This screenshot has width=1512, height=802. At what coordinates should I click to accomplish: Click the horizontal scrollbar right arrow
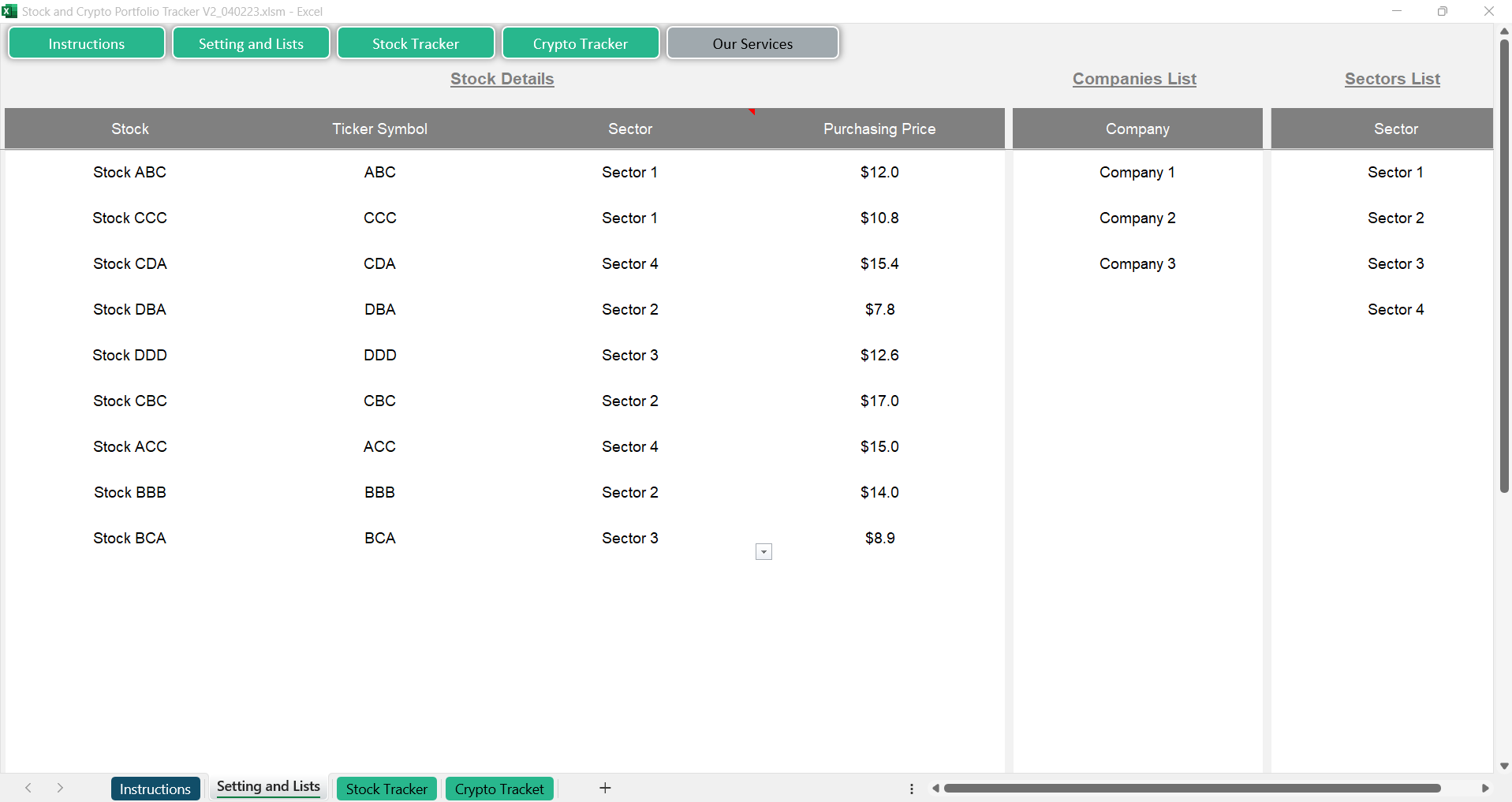point(1485,788)
